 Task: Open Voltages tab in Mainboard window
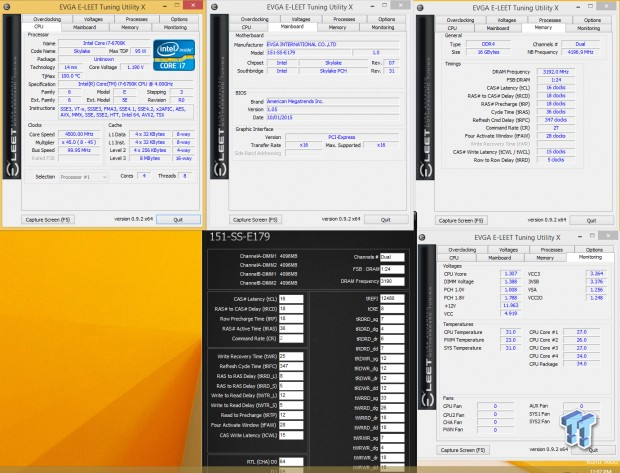point(301,19)
